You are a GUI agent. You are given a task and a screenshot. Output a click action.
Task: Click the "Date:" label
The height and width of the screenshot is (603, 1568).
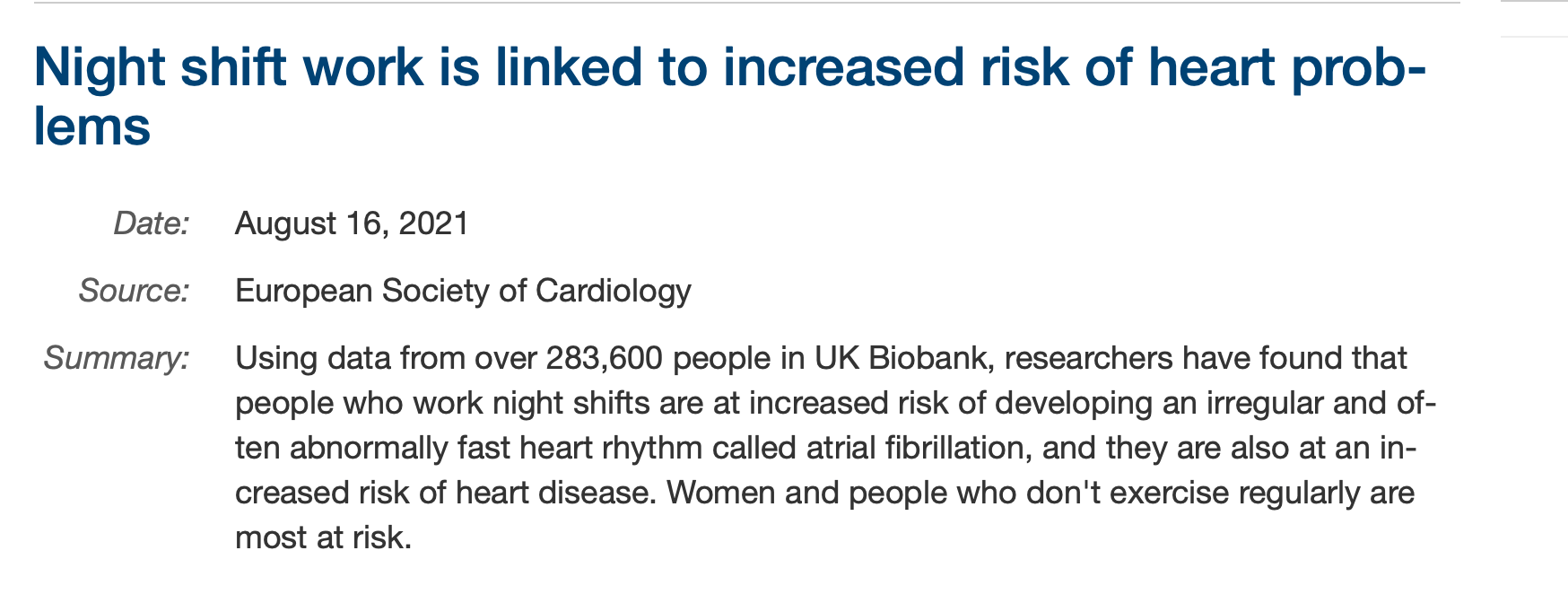click(152, 223)
